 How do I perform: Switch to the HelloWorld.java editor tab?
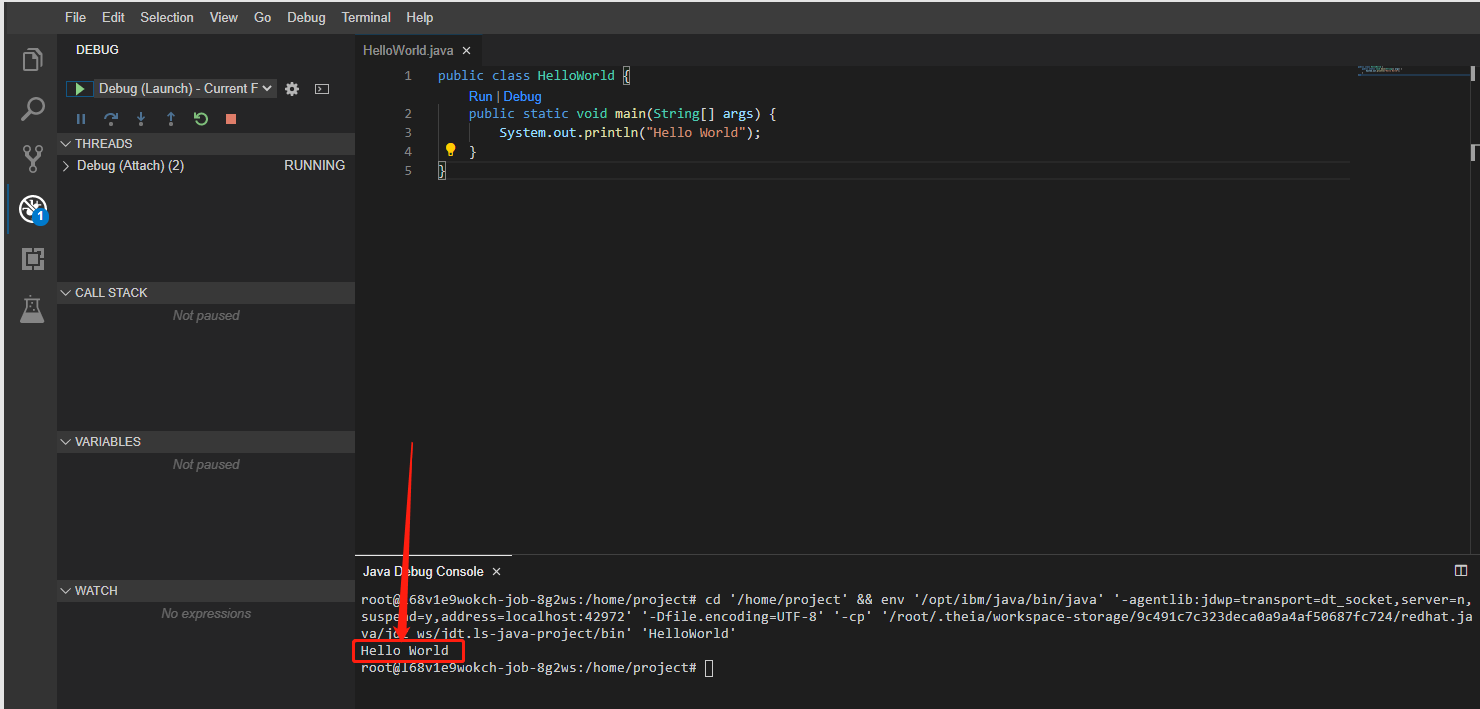pos(418,50)
